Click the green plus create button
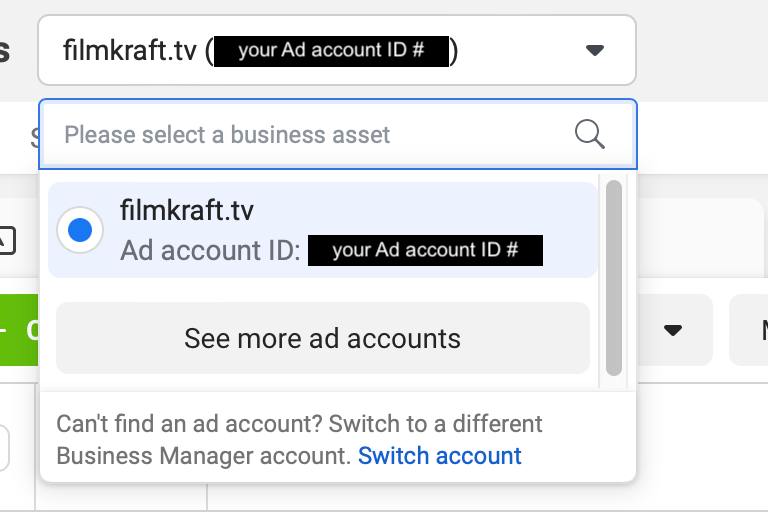 [20, 330]
